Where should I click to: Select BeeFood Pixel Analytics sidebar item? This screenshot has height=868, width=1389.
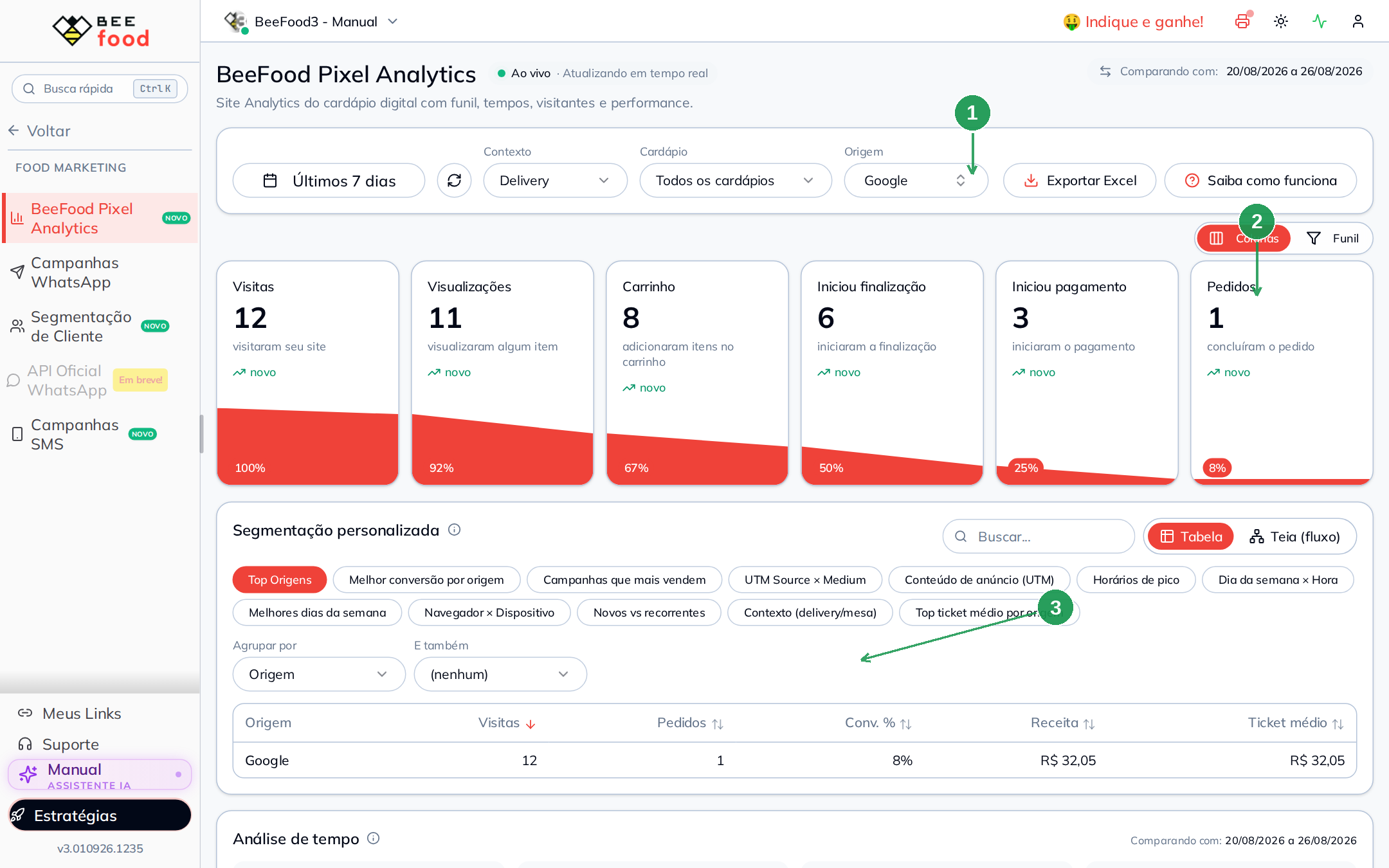(99, 219)
